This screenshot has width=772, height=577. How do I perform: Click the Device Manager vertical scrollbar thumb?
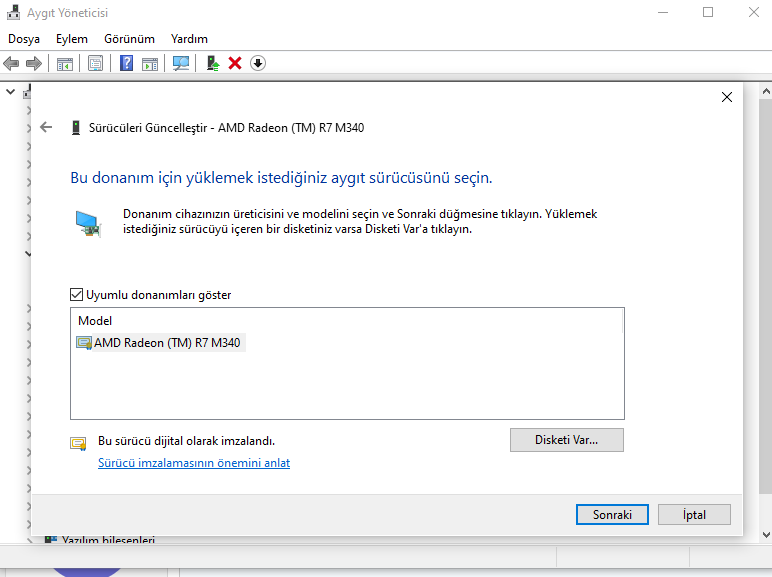click(766, 296)
